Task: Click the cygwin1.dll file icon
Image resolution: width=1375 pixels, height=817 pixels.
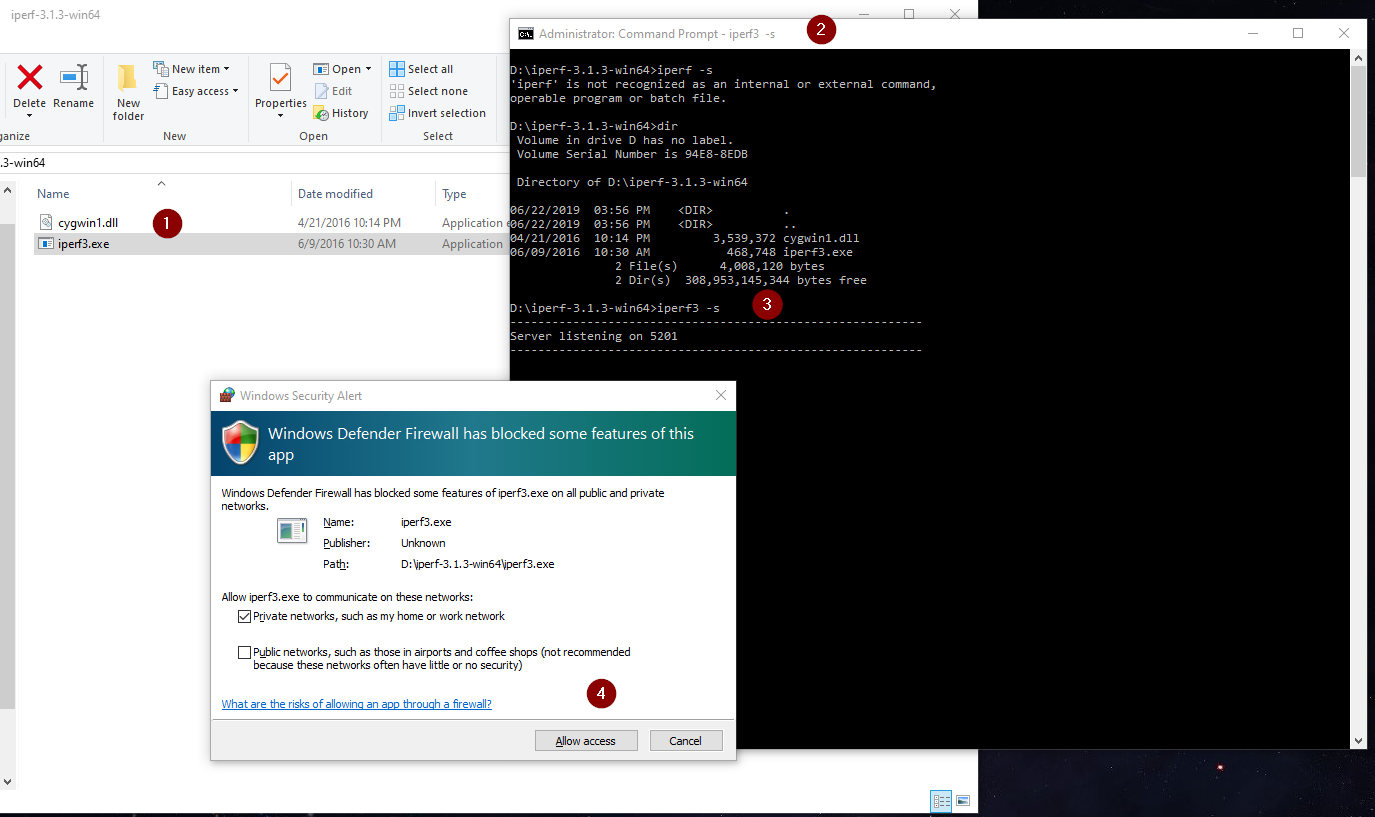Action: click(46, 222)
